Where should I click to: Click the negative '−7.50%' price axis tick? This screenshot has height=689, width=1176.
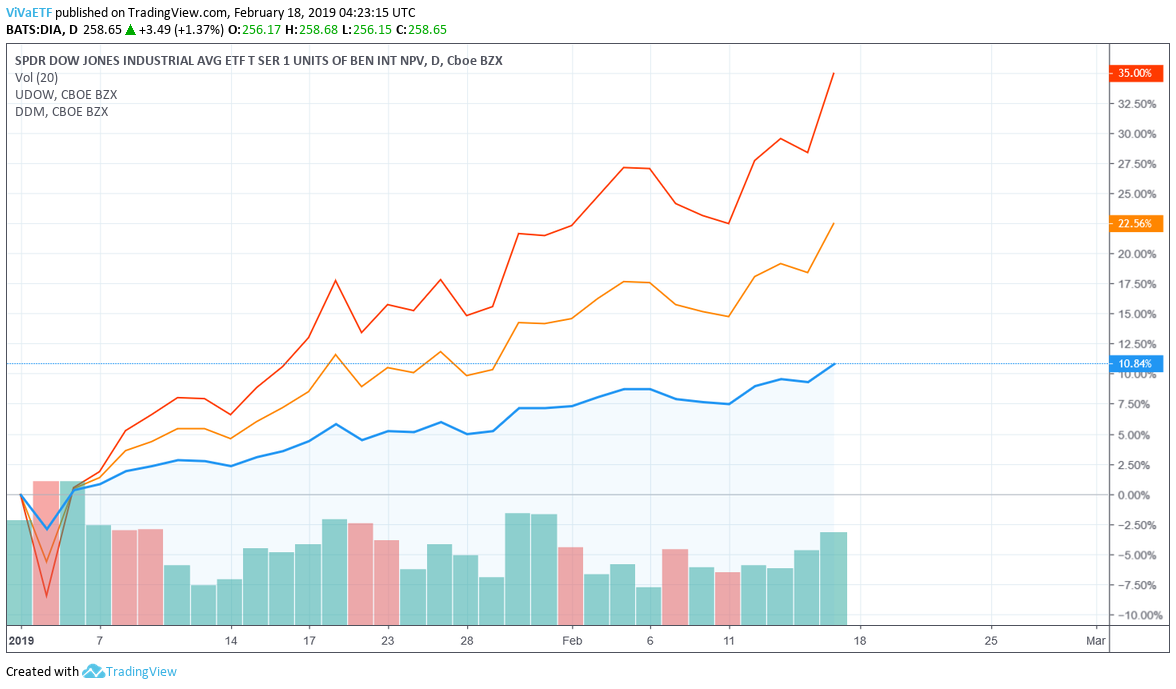pos(1137,585)
